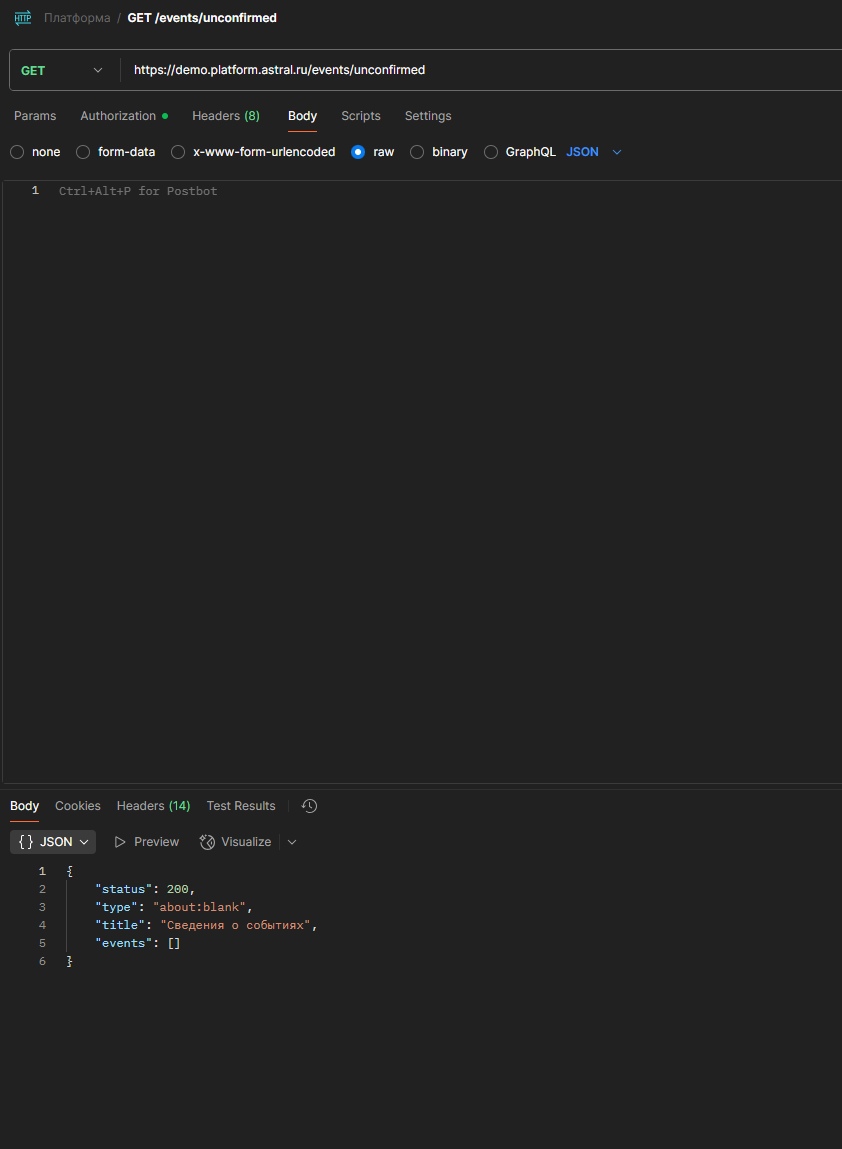Select the none body type radio
The width and height of the screenshot is (842, 1149).
(18, 152)
